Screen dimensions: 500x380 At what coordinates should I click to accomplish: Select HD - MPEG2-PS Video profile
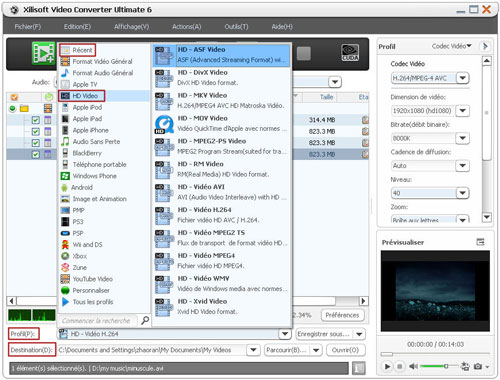(222, 146)
